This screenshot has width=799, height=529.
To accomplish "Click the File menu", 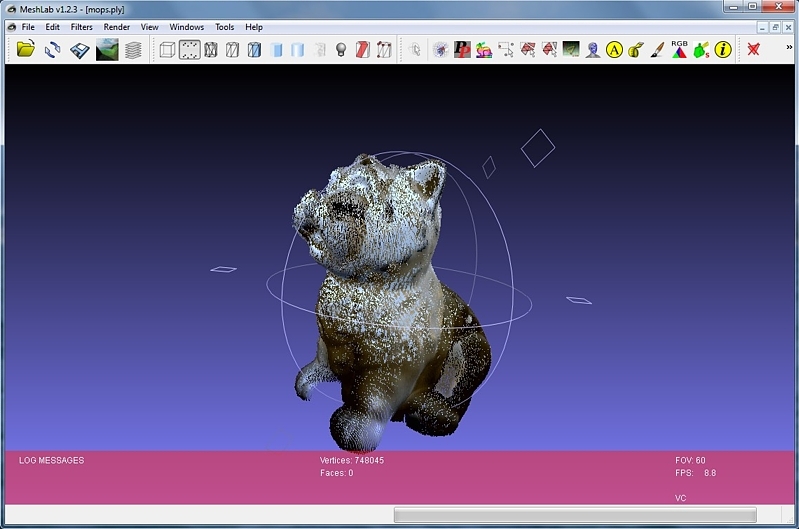I will (x=28, y=27).
